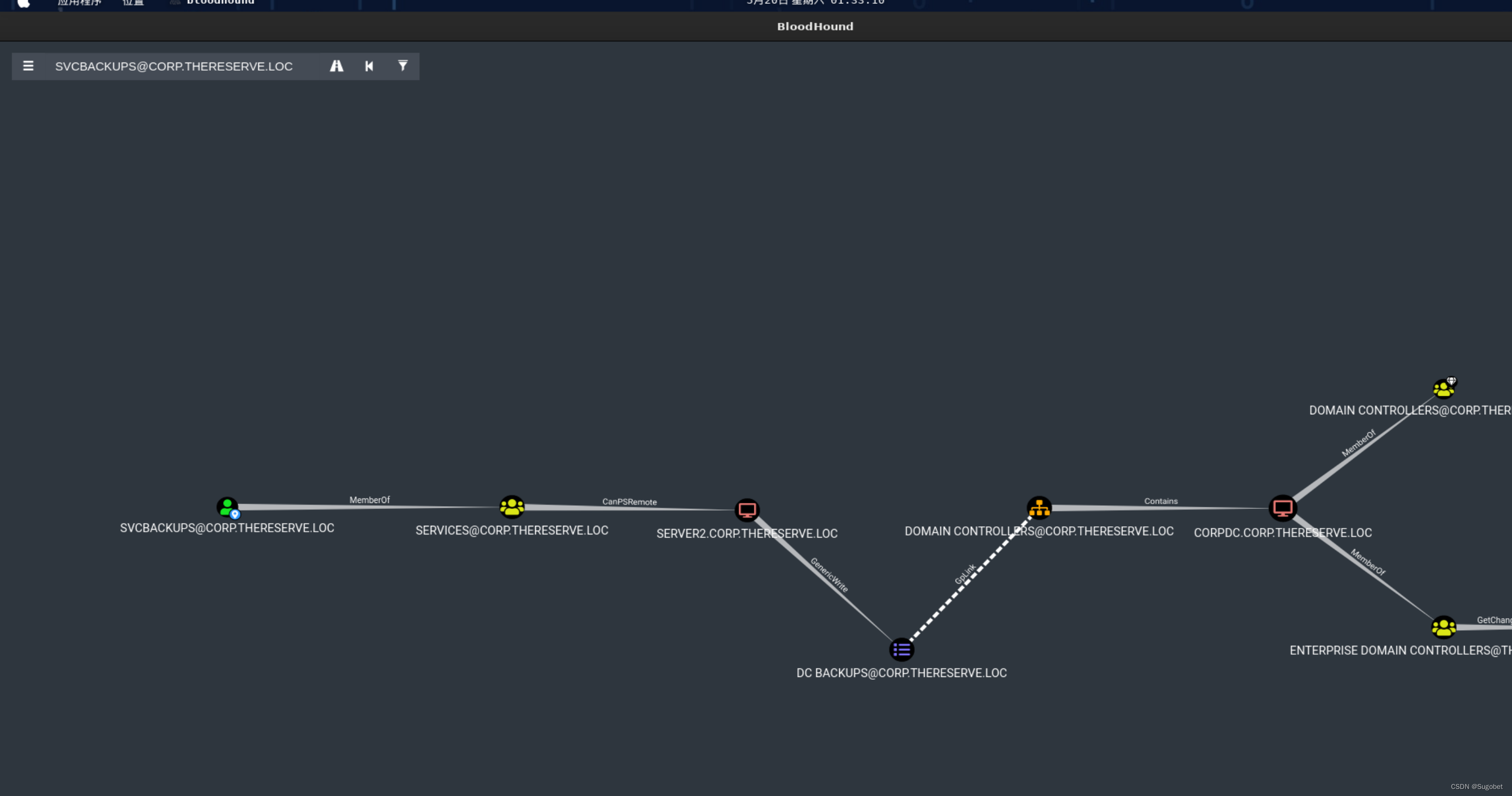Open the Places menu in top panel
The width and height of the screenshot is (1512, 796).
tap(133, 3)
